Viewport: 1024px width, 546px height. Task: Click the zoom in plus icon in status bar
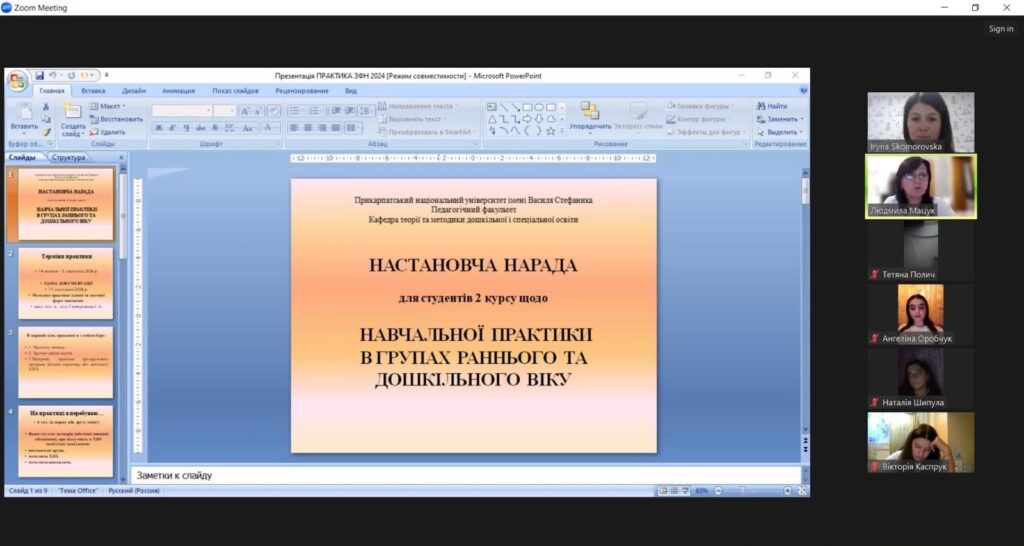point(787,491)
